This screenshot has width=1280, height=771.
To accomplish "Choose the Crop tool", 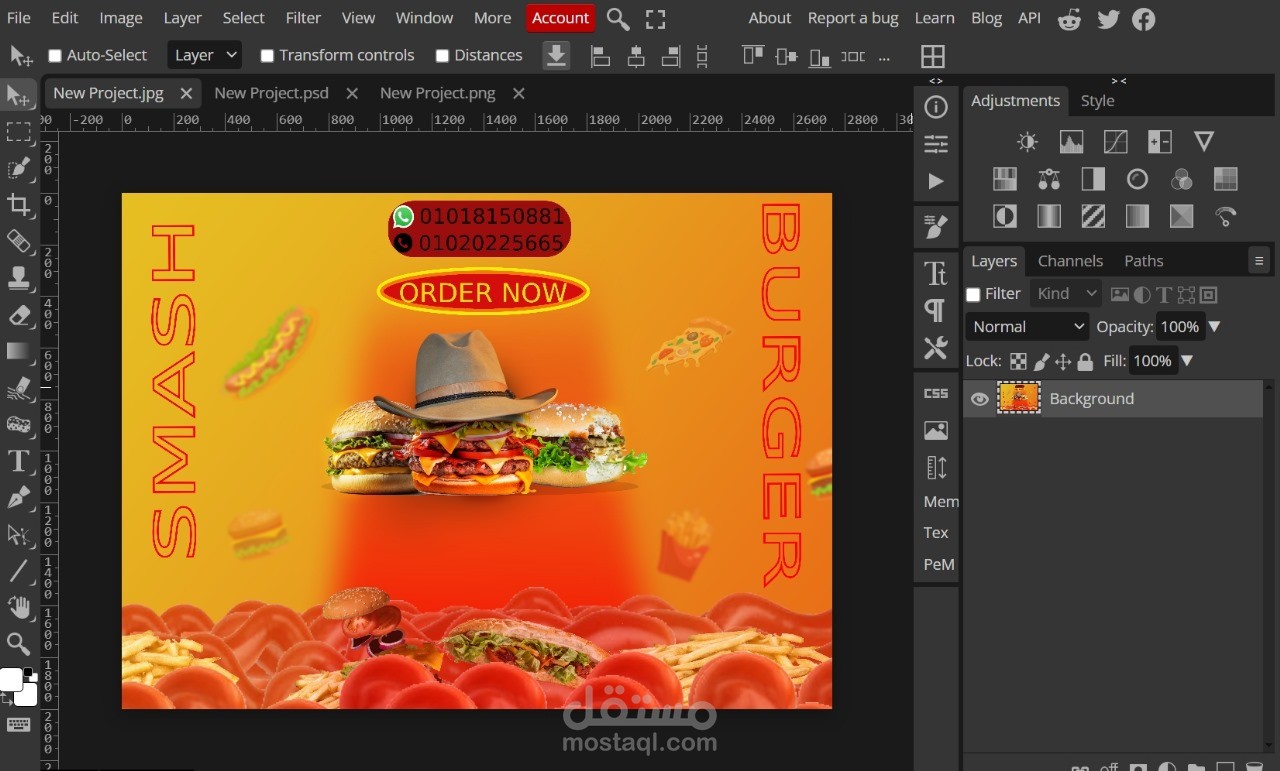I will tap(18, 205).
